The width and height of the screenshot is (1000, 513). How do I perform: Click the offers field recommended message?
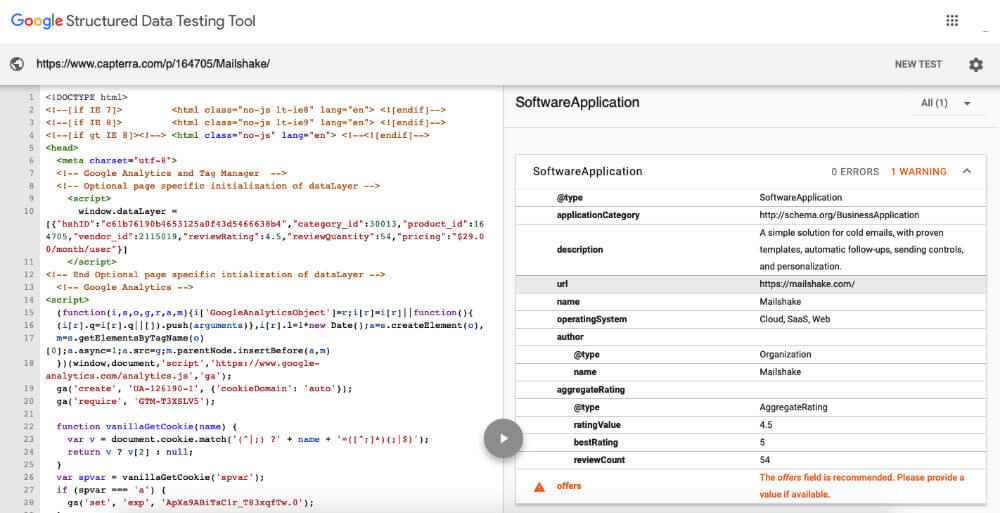[862, 486]
